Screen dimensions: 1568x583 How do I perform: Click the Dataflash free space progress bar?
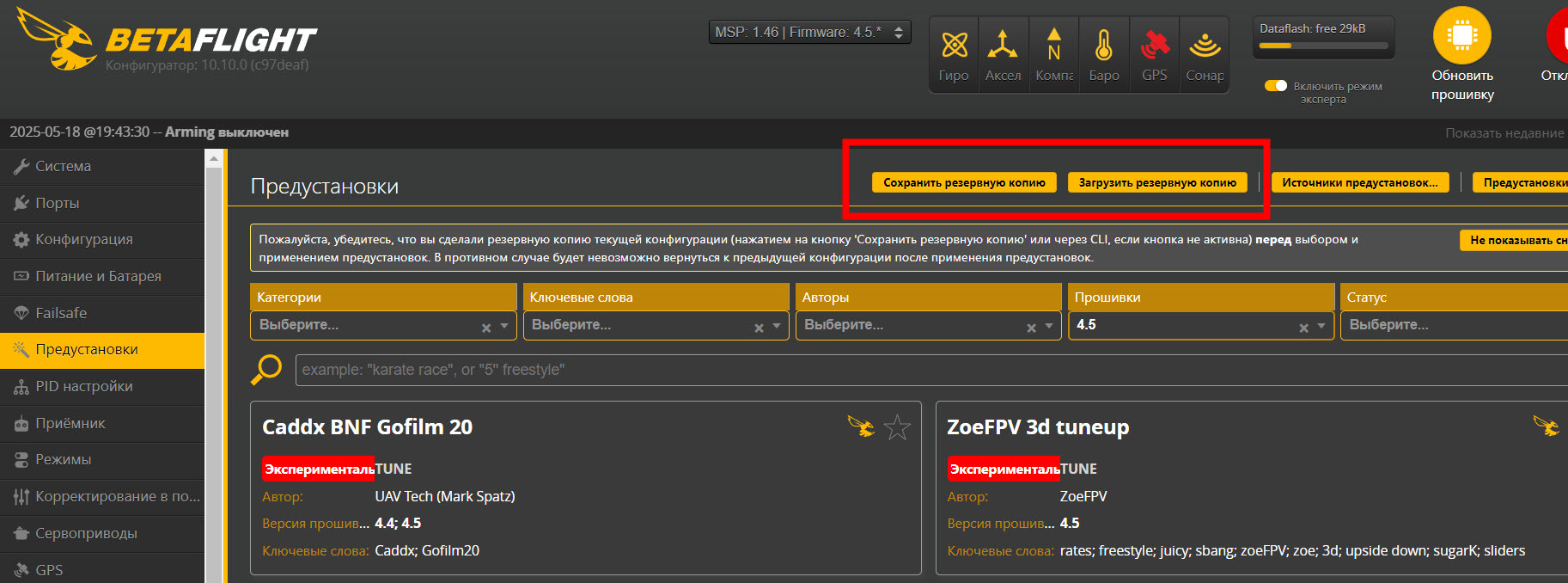tap(1323, 46)
